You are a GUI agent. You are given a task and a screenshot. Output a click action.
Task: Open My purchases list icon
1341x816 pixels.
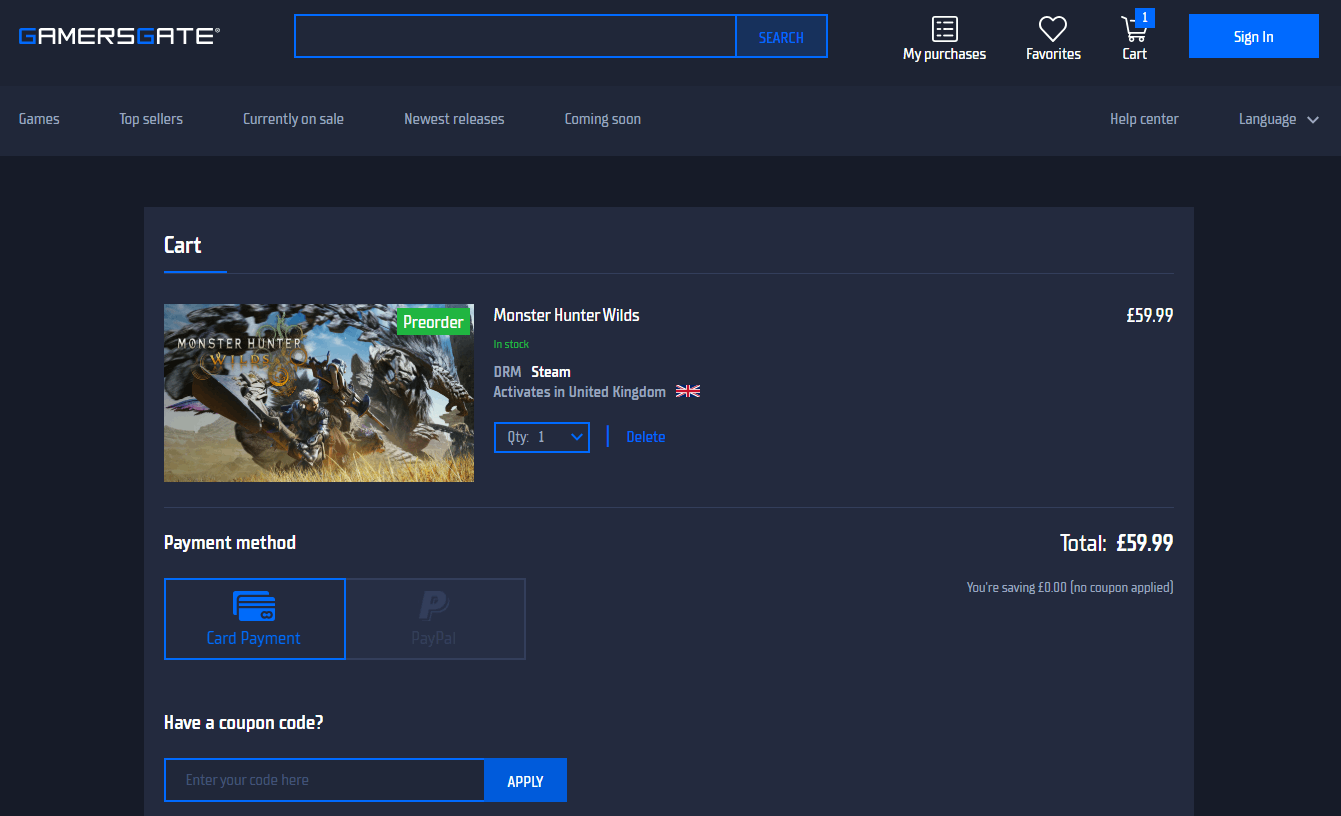[944, 29]
